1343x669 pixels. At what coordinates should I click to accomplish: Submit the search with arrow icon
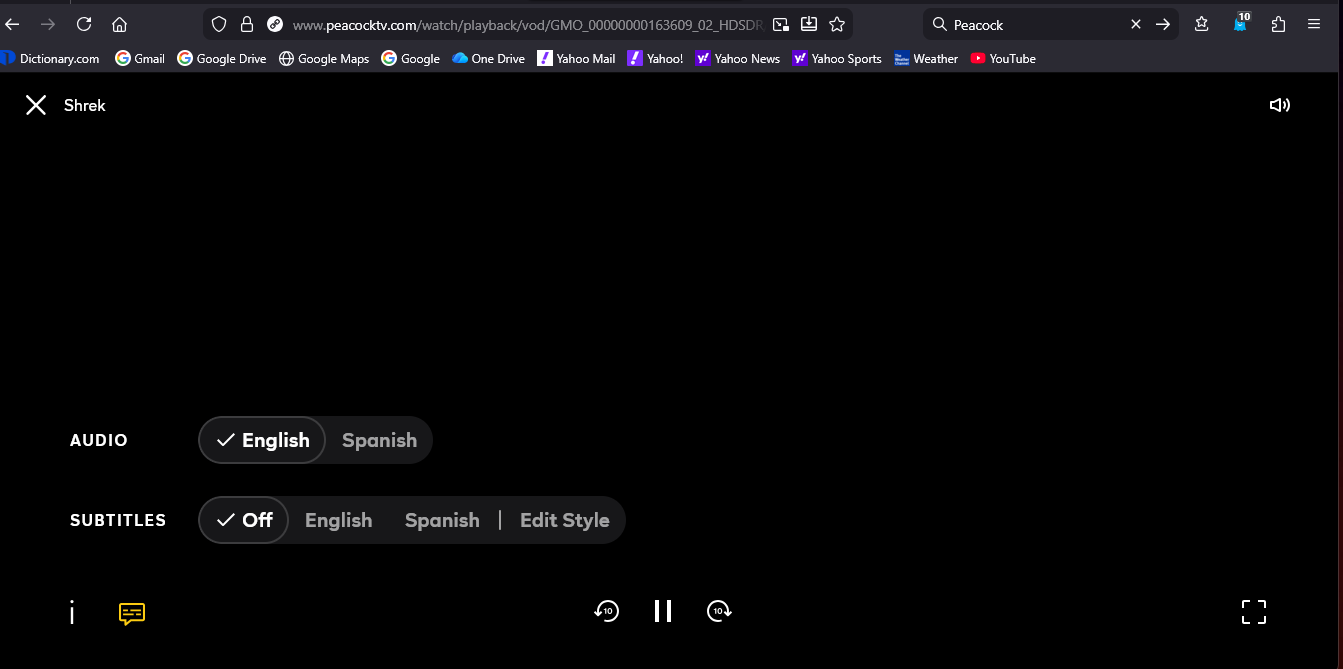click(1163, 24)
